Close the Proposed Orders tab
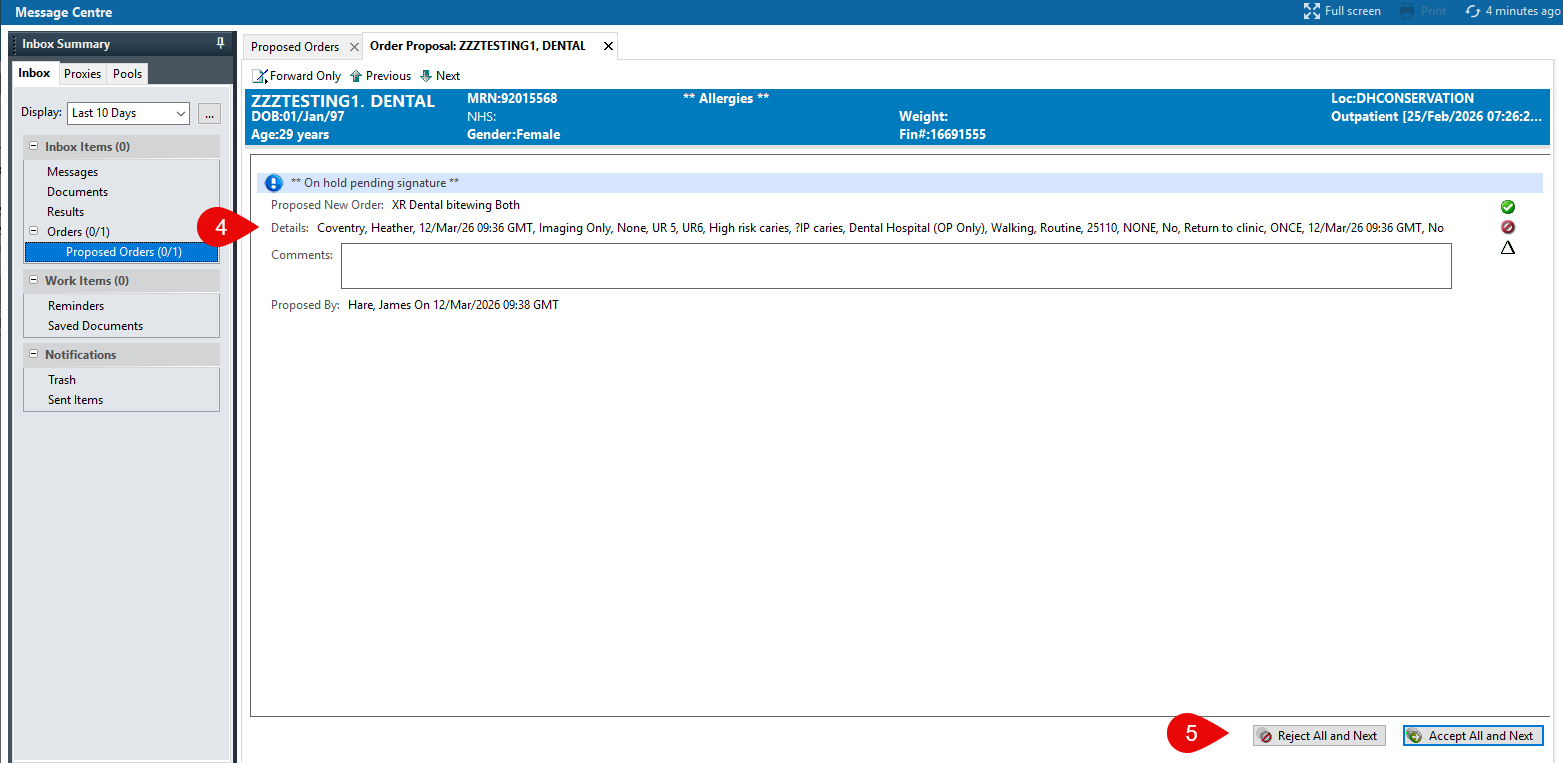Image resolution: width=1563 pixels, height=763 pixels. pos(354,47)
